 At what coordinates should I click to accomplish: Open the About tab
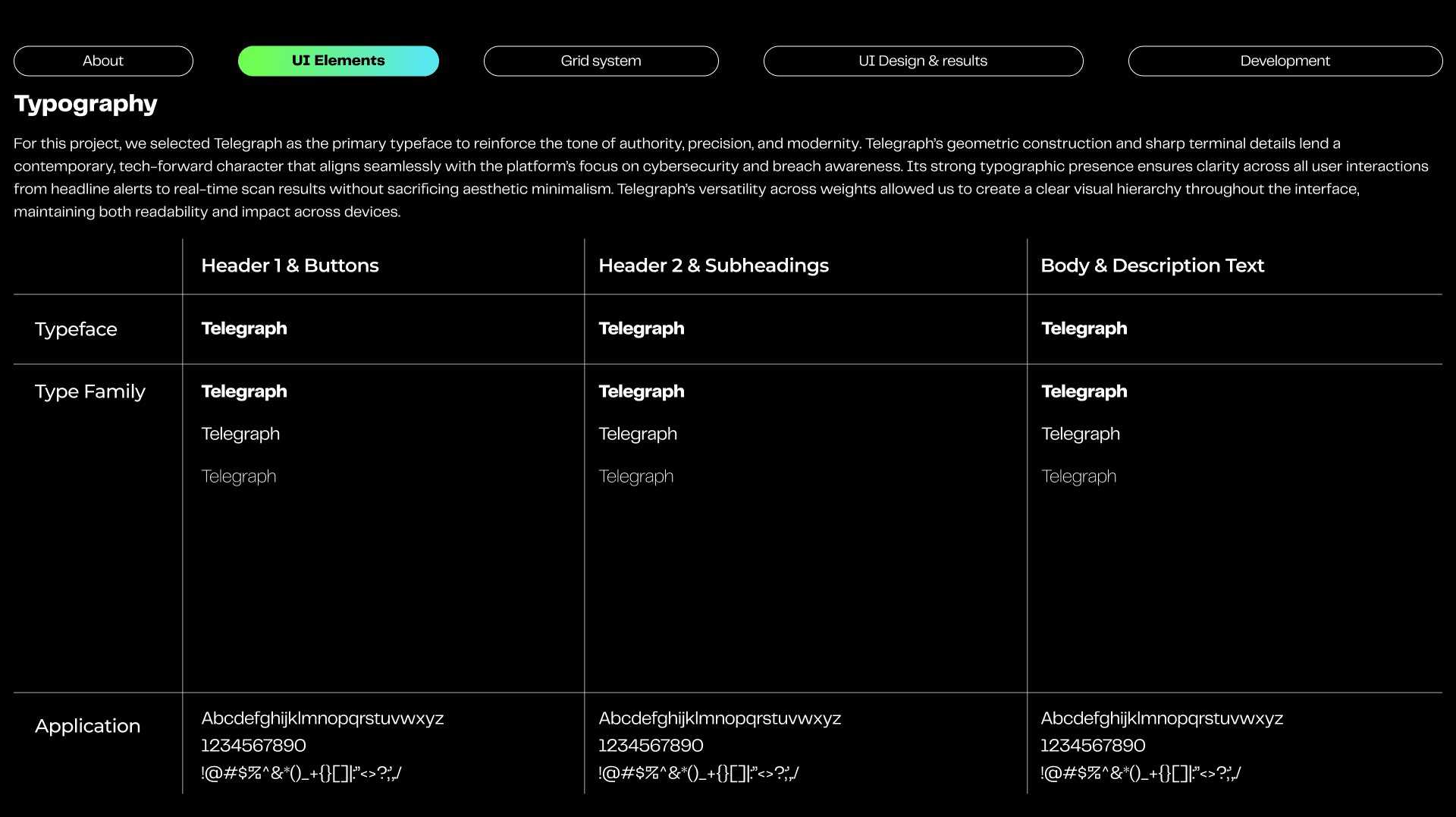click(103, 61)
